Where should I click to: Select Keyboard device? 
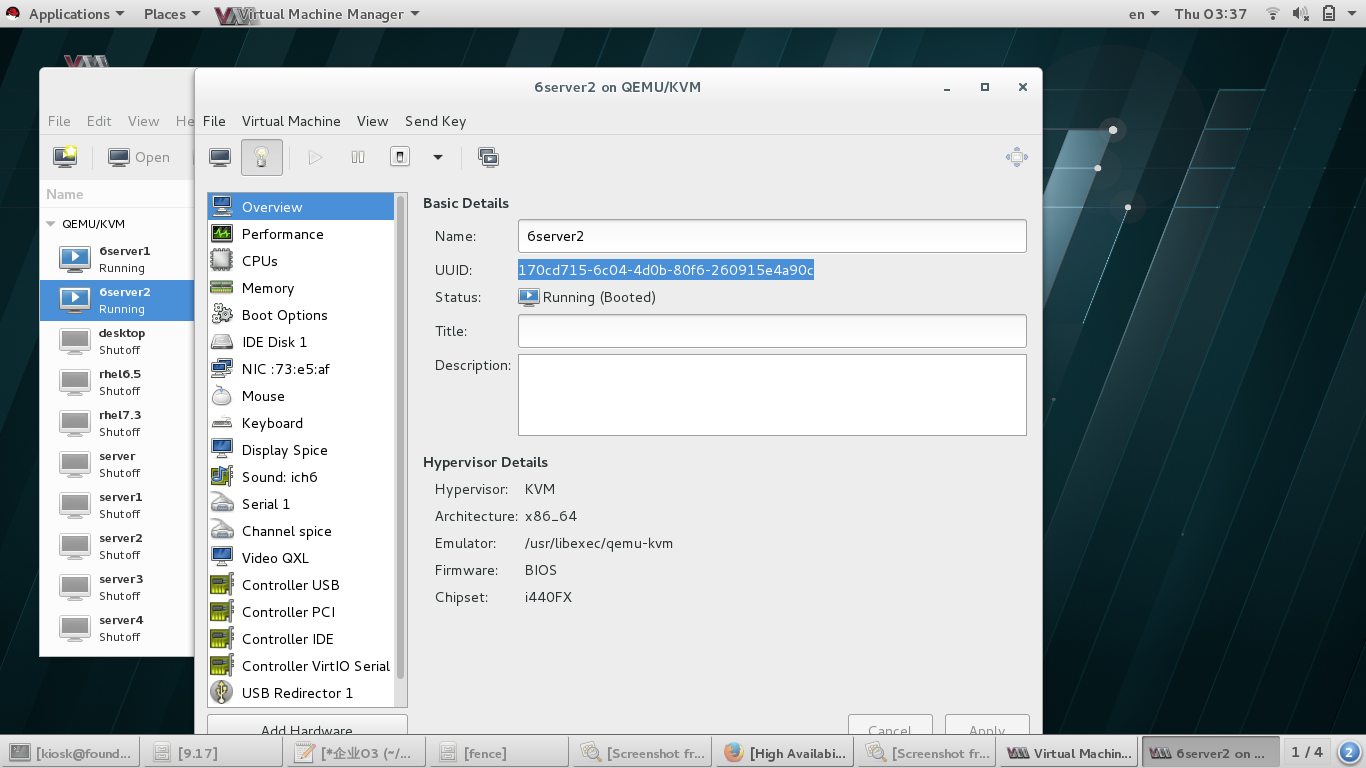point(301,423)
